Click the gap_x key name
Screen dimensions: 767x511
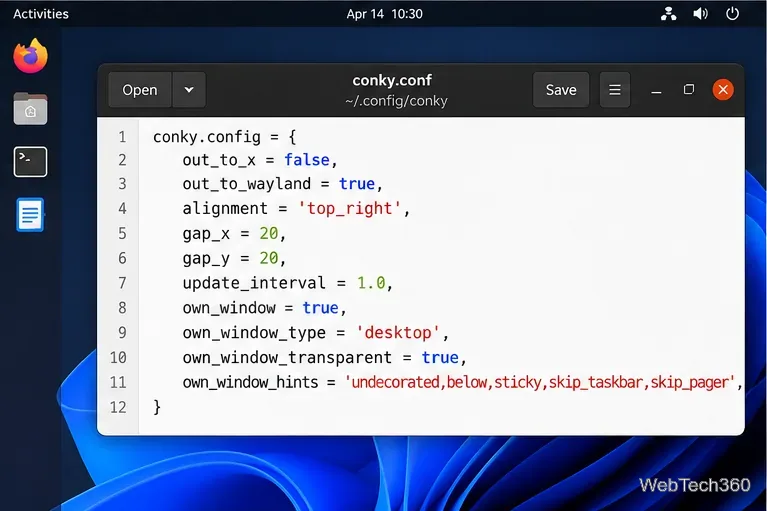coord(206,234)
